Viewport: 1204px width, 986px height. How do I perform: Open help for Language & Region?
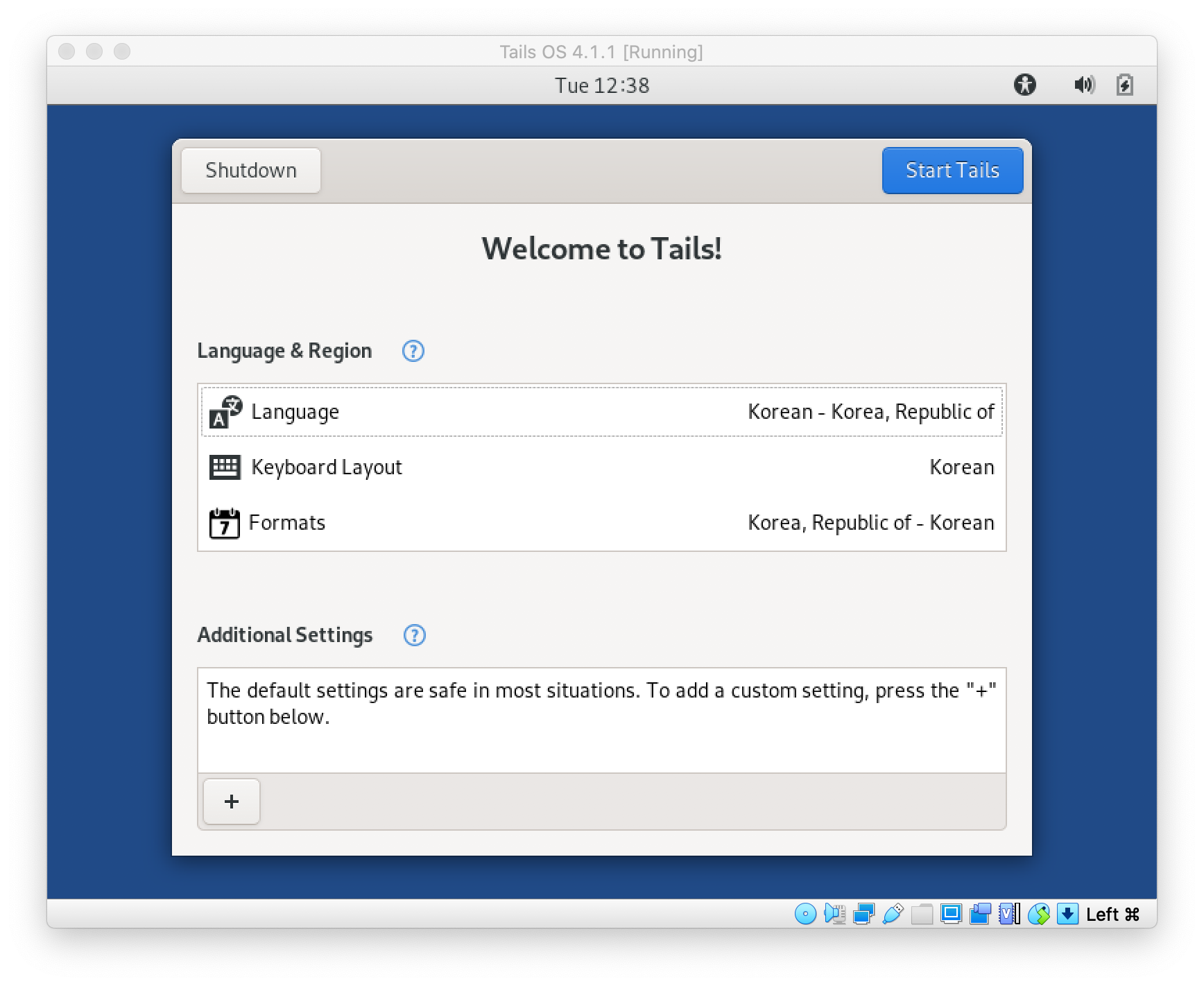tap(413, 351)
